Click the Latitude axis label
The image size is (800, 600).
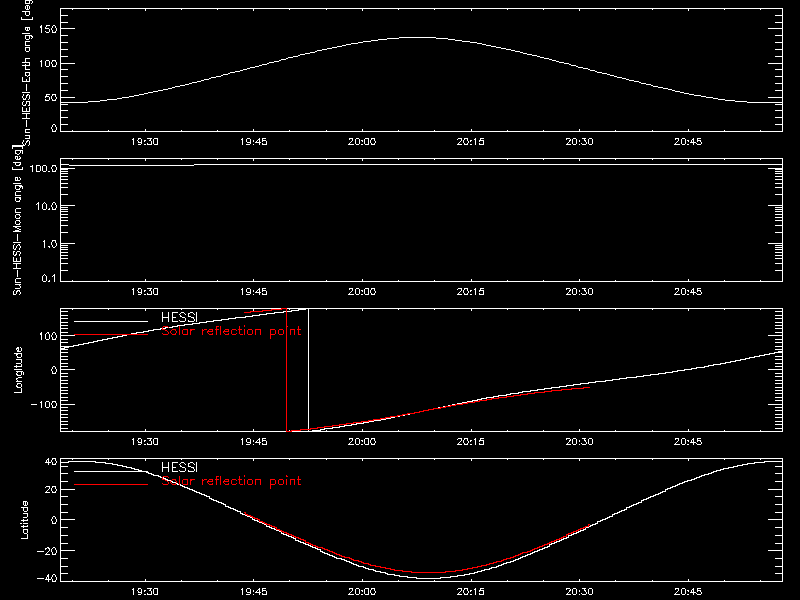(24, 520)
